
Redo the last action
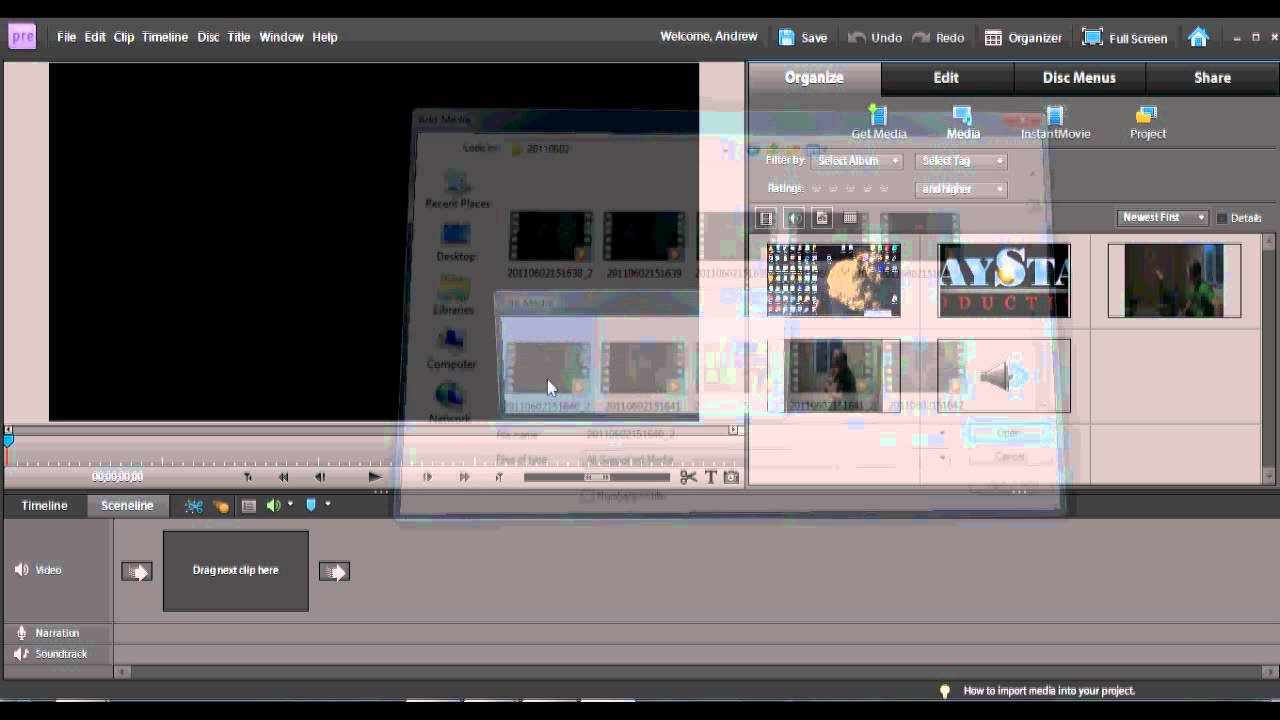click(x=938, y=37)
